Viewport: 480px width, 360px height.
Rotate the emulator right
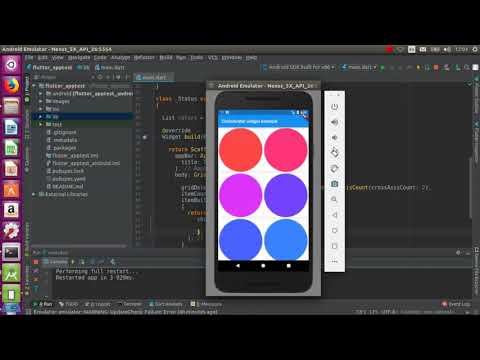point(334,168)
